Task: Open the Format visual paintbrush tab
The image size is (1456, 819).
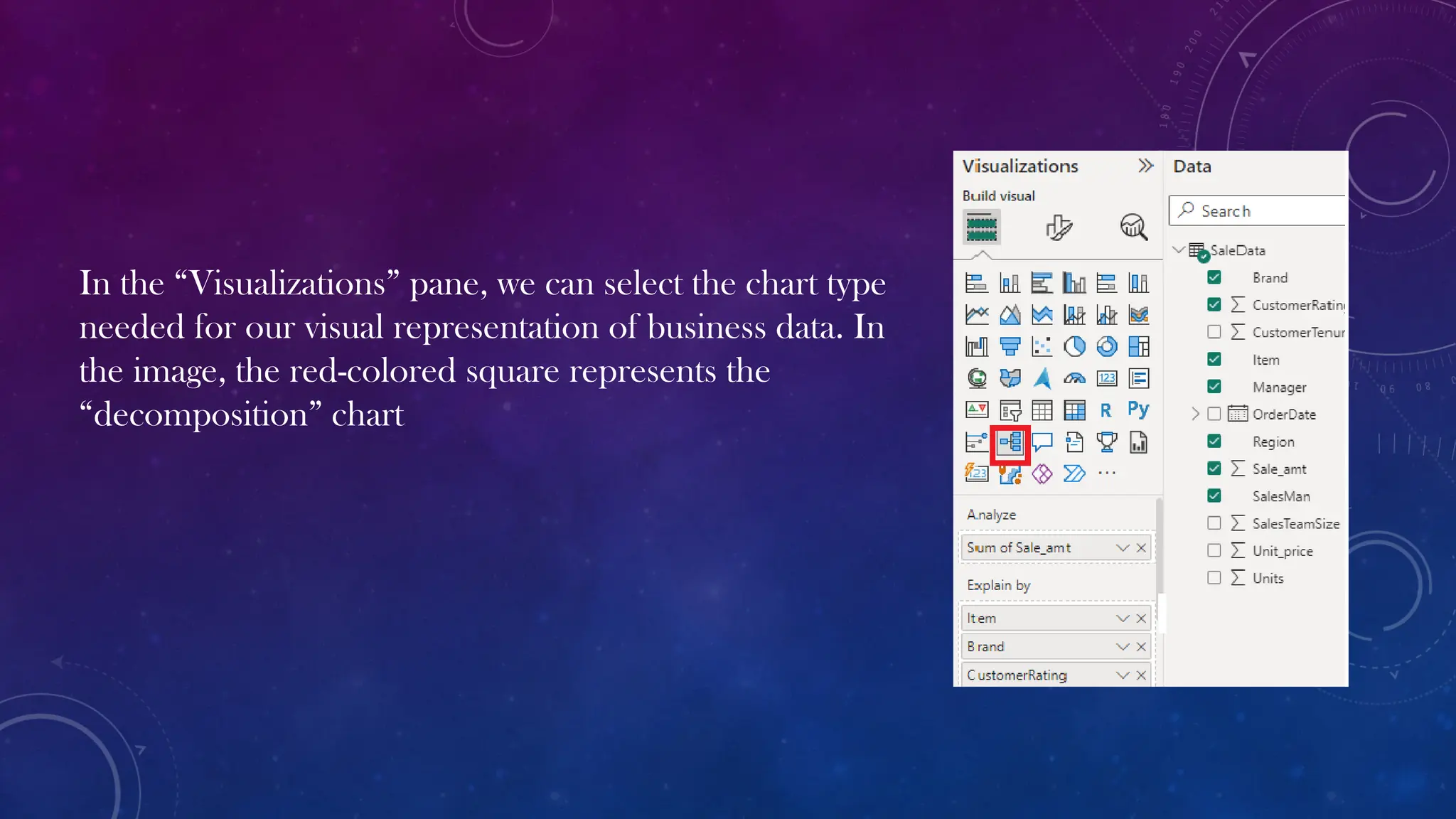Action: (x=1058, y=227)
